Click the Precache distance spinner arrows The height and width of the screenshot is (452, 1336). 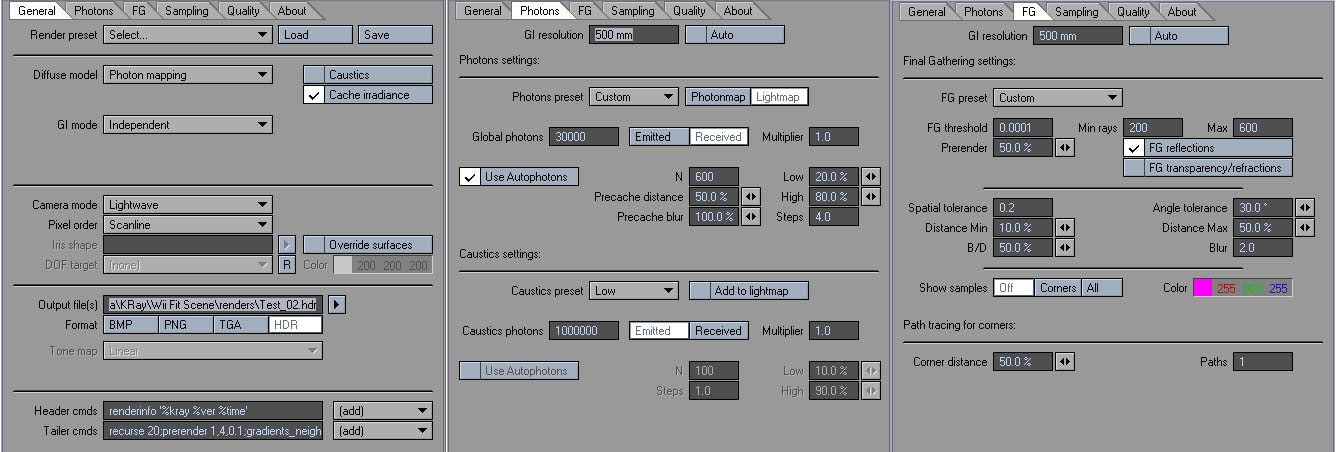[x=751, y=197]
